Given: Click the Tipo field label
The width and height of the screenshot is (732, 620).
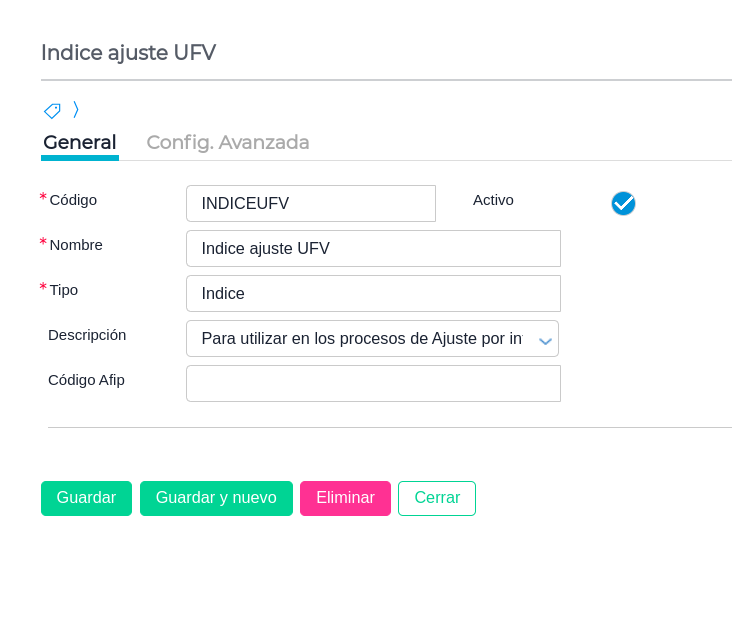Looking at the screenshot, I should point(64,290).
